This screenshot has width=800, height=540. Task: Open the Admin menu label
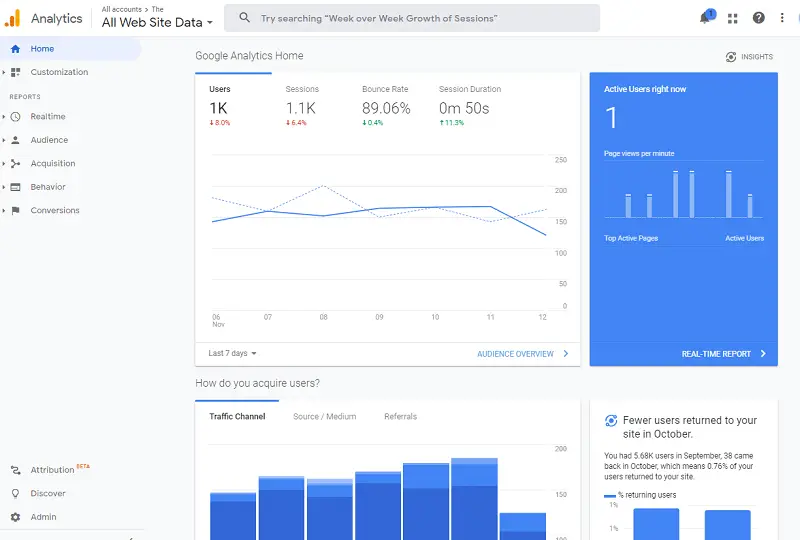click(x=43, y=517)
